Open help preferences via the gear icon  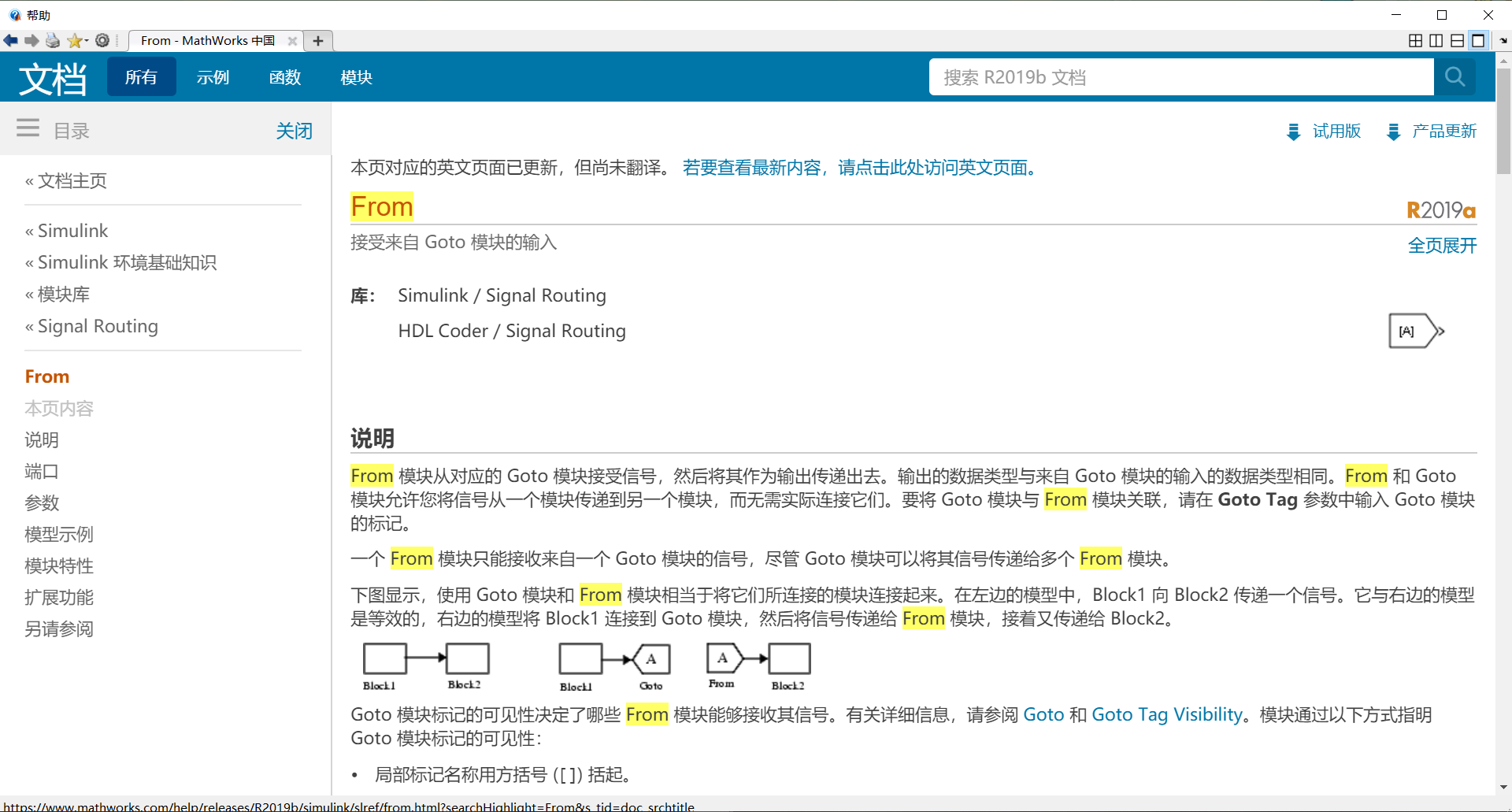tap(102, 40)
